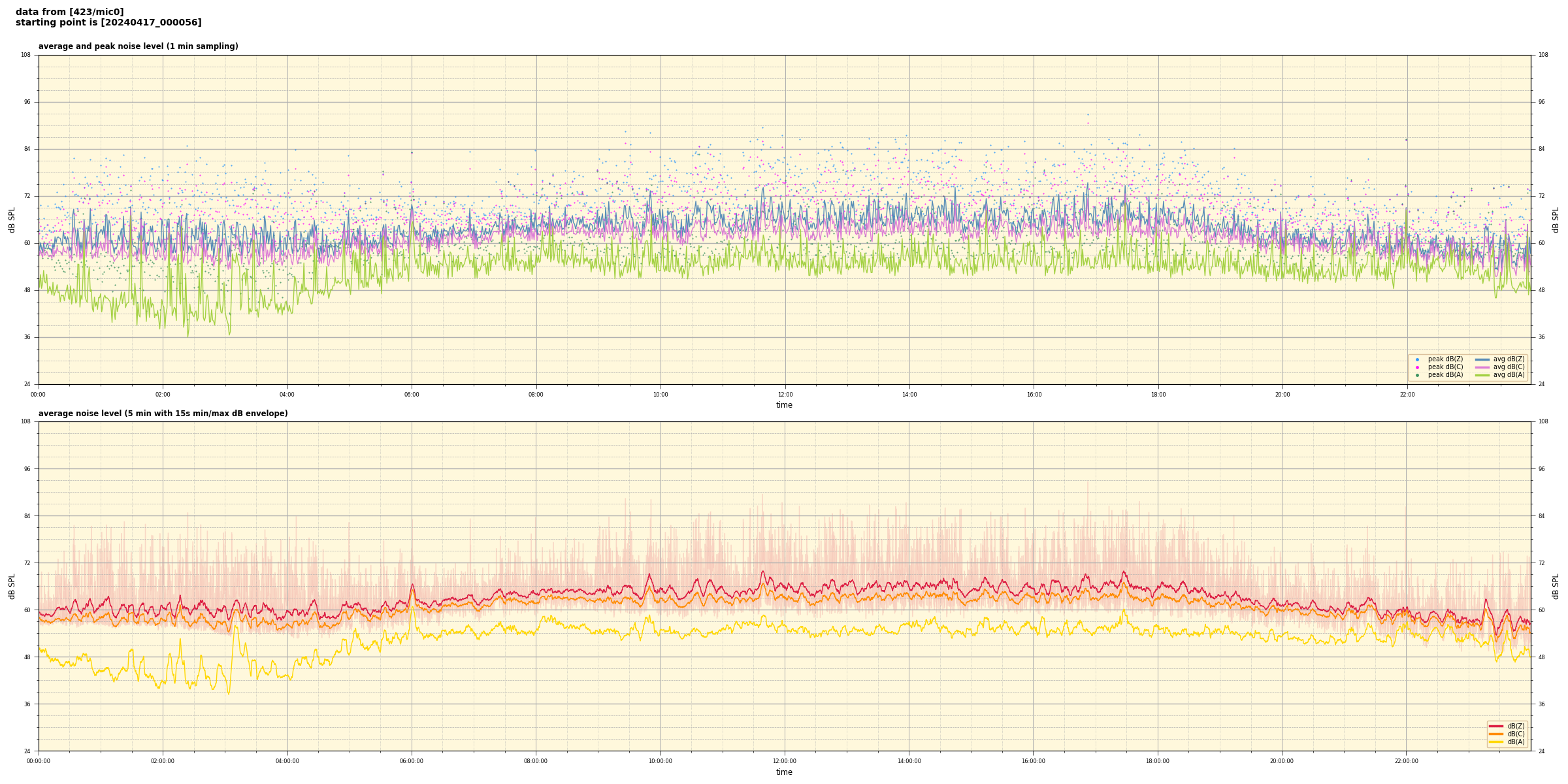
Task: Click the 12:00 tick label on upper chart
Action: tap(785, 395)
